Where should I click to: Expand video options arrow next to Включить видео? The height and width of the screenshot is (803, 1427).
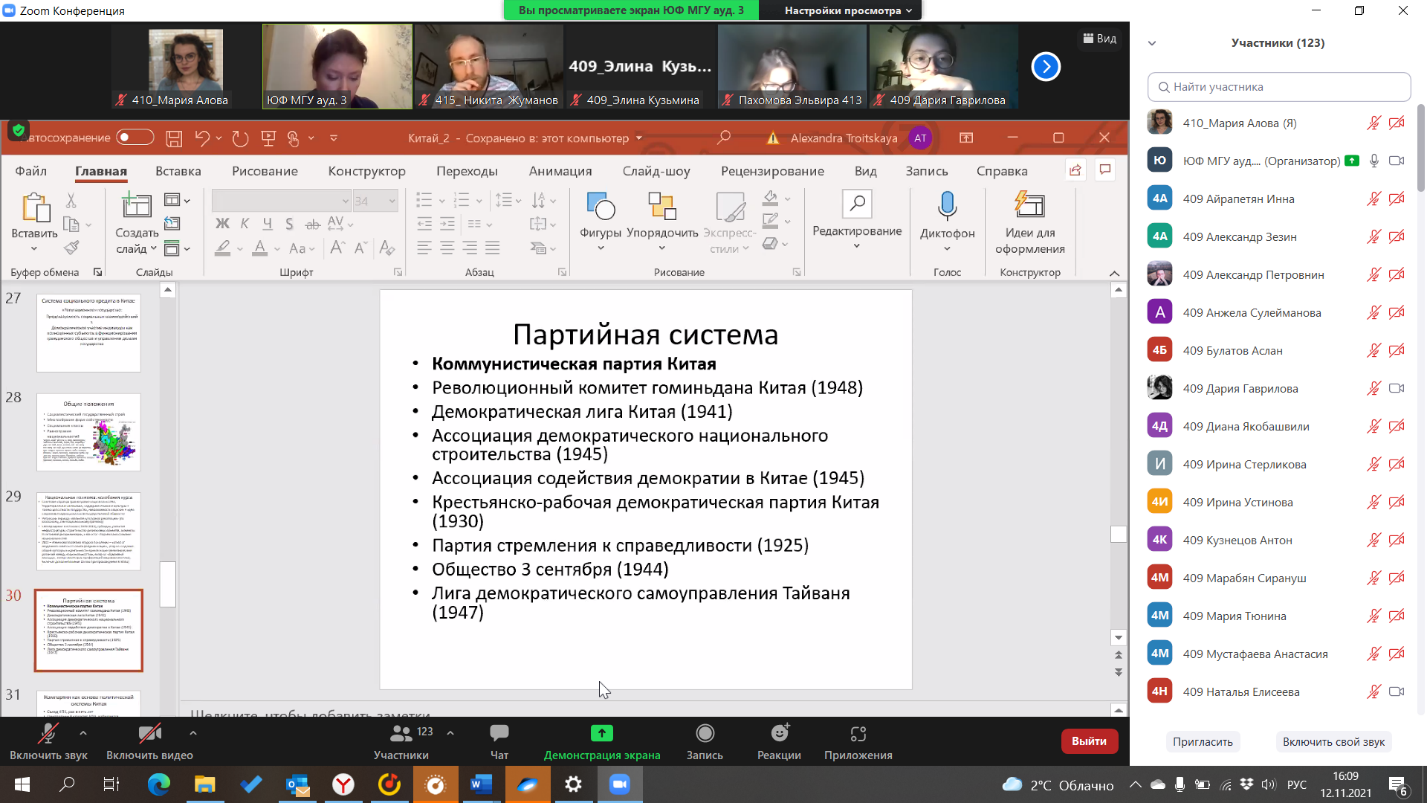click(x=193, y=733)
